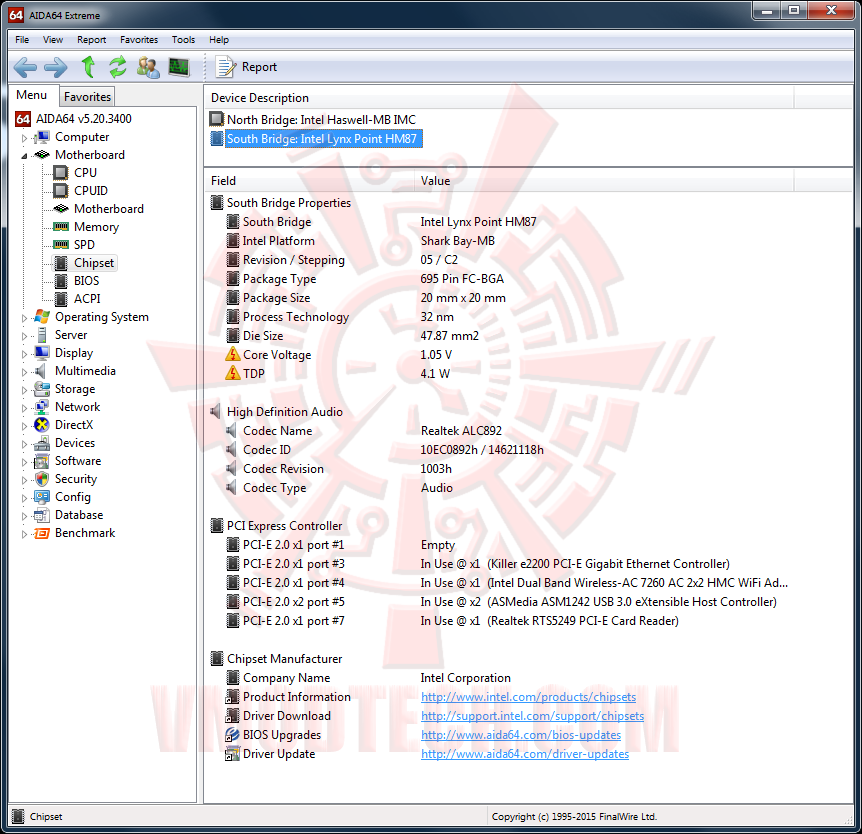Select the Memory tree item
The height and width of the screenshot is (834, 862).
coord(96,227)
